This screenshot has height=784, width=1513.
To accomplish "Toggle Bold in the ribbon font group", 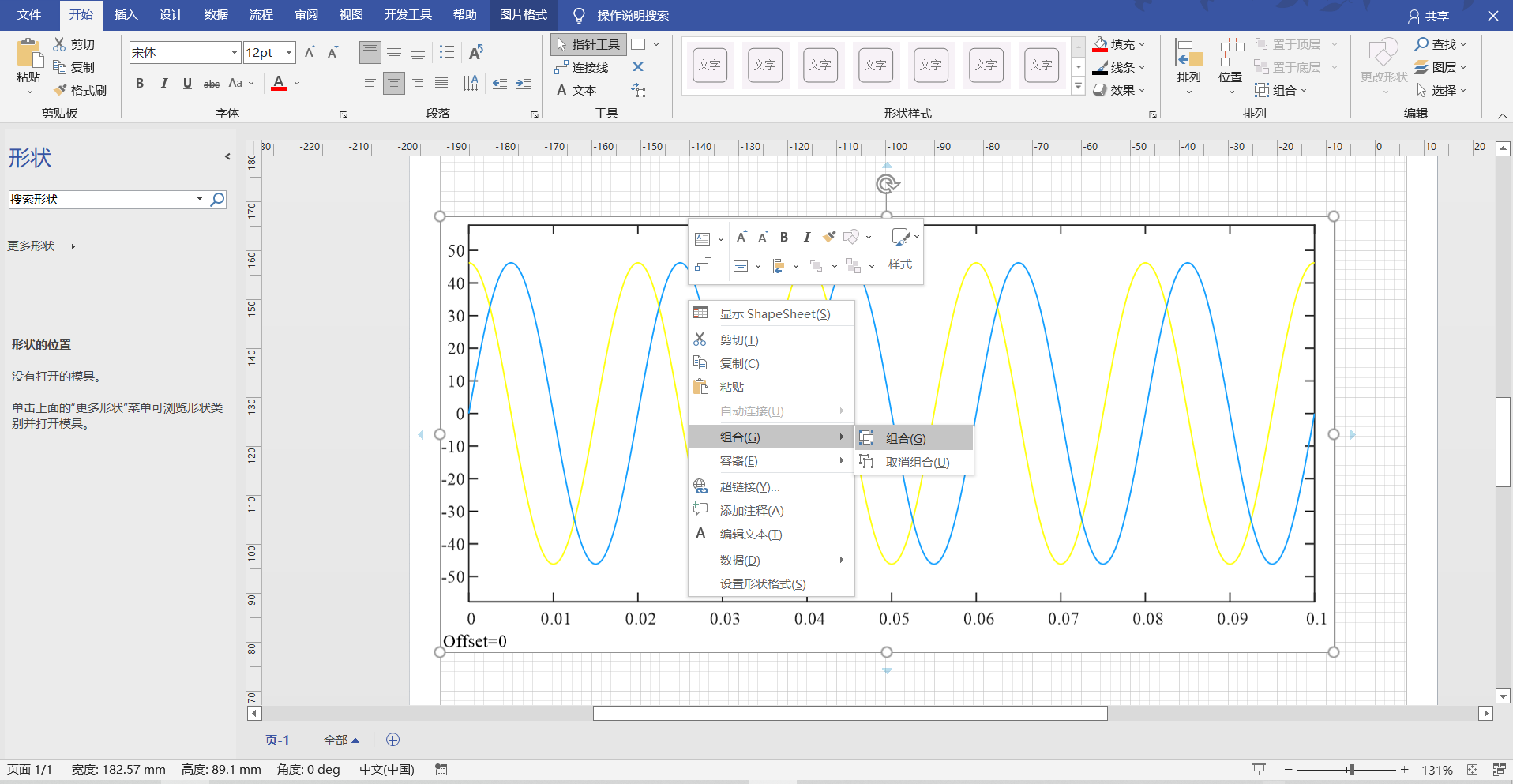I will point(140,83).
